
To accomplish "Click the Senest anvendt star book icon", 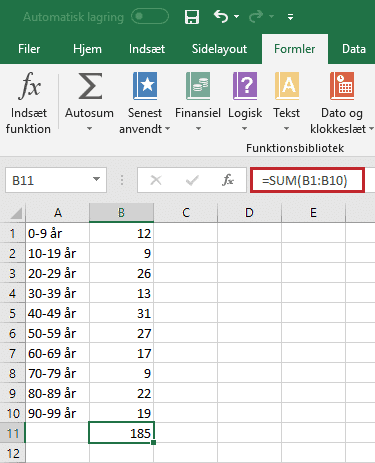I will [x=145, y=86].
